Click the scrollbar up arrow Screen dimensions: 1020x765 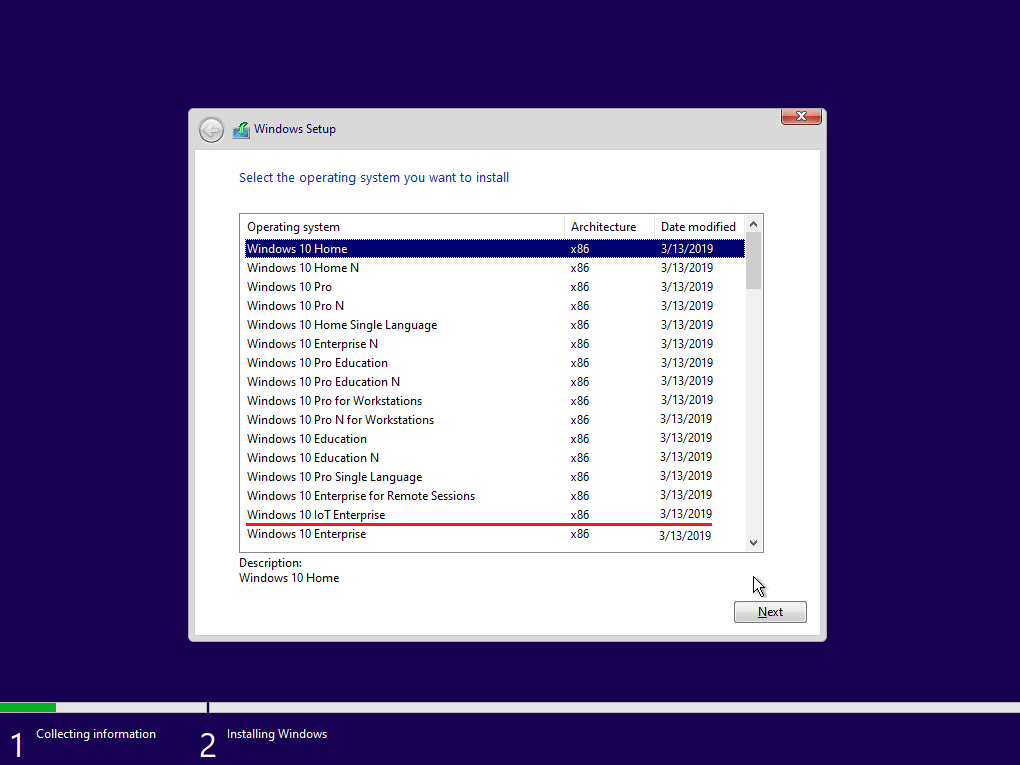(753, 223)
